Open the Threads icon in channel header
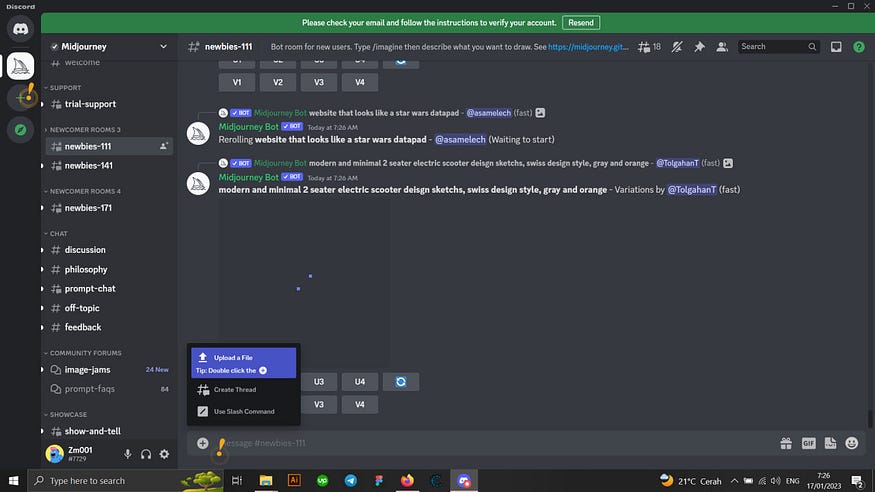Screen dimensions: 875x492 (x=644, y=47)
